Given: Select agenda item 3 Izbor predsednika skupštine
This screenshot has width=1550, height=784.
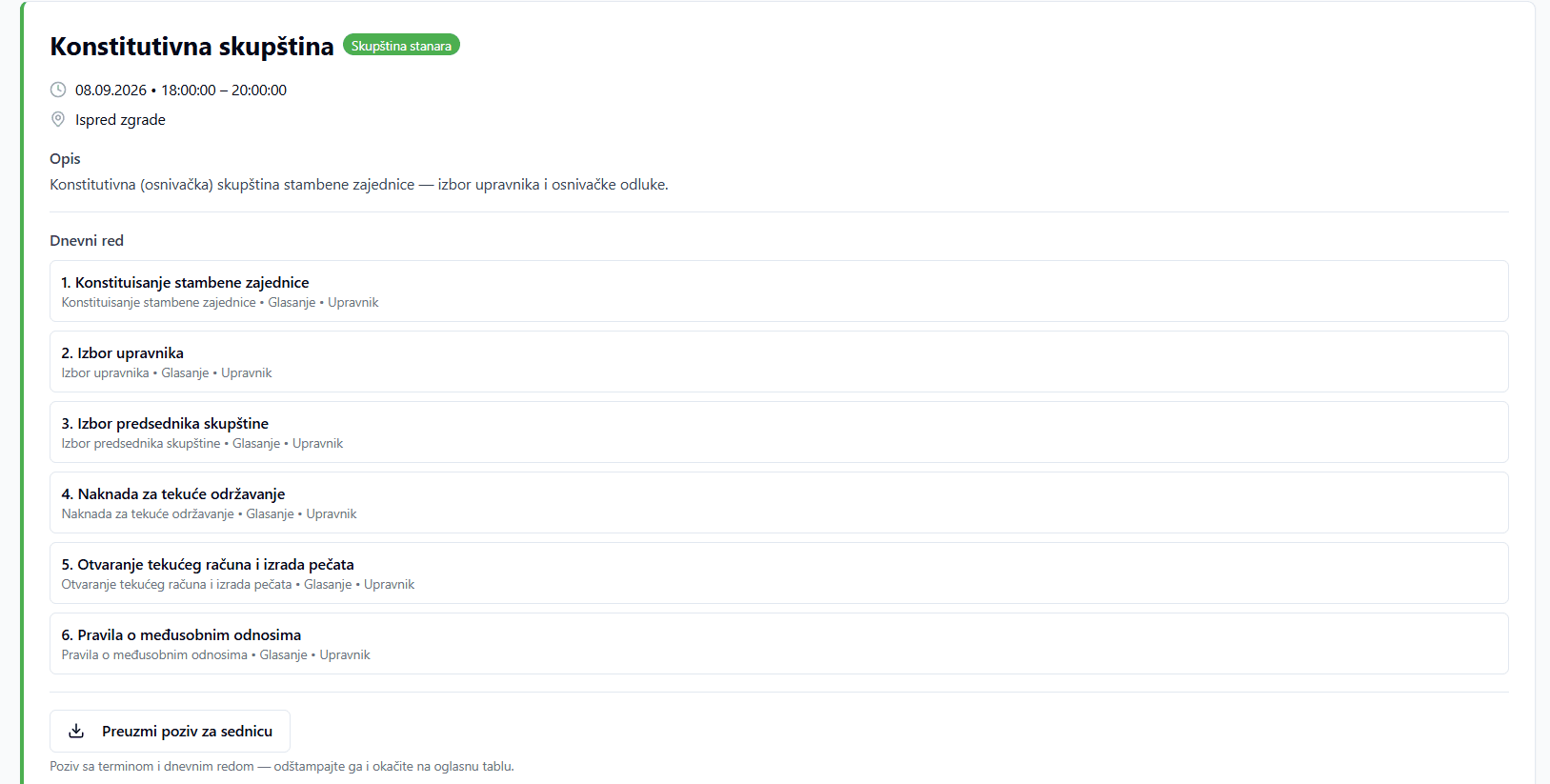Looking at the screenshot, I should 778,432.
